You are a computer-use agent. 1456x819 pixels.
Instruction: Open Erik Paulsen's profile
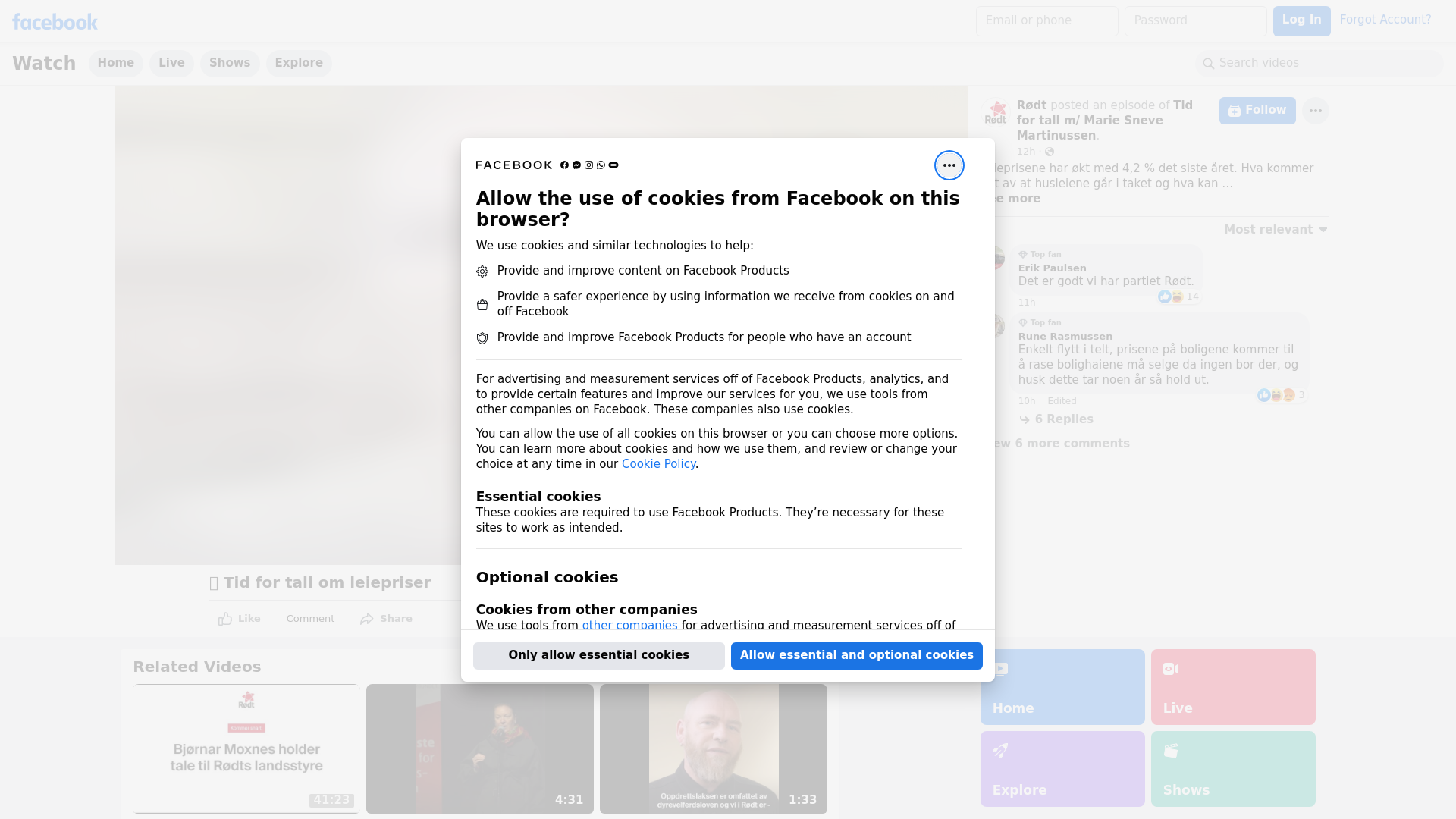pos(1052,268)
